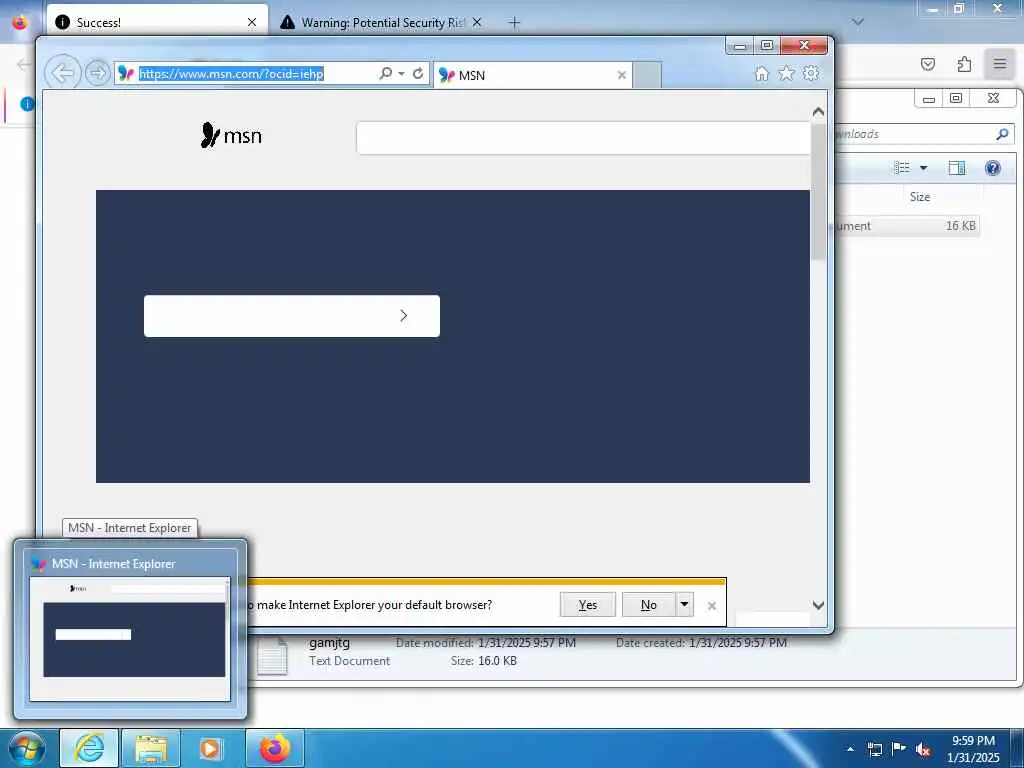Show hidden system tray icons

(850, 749)
